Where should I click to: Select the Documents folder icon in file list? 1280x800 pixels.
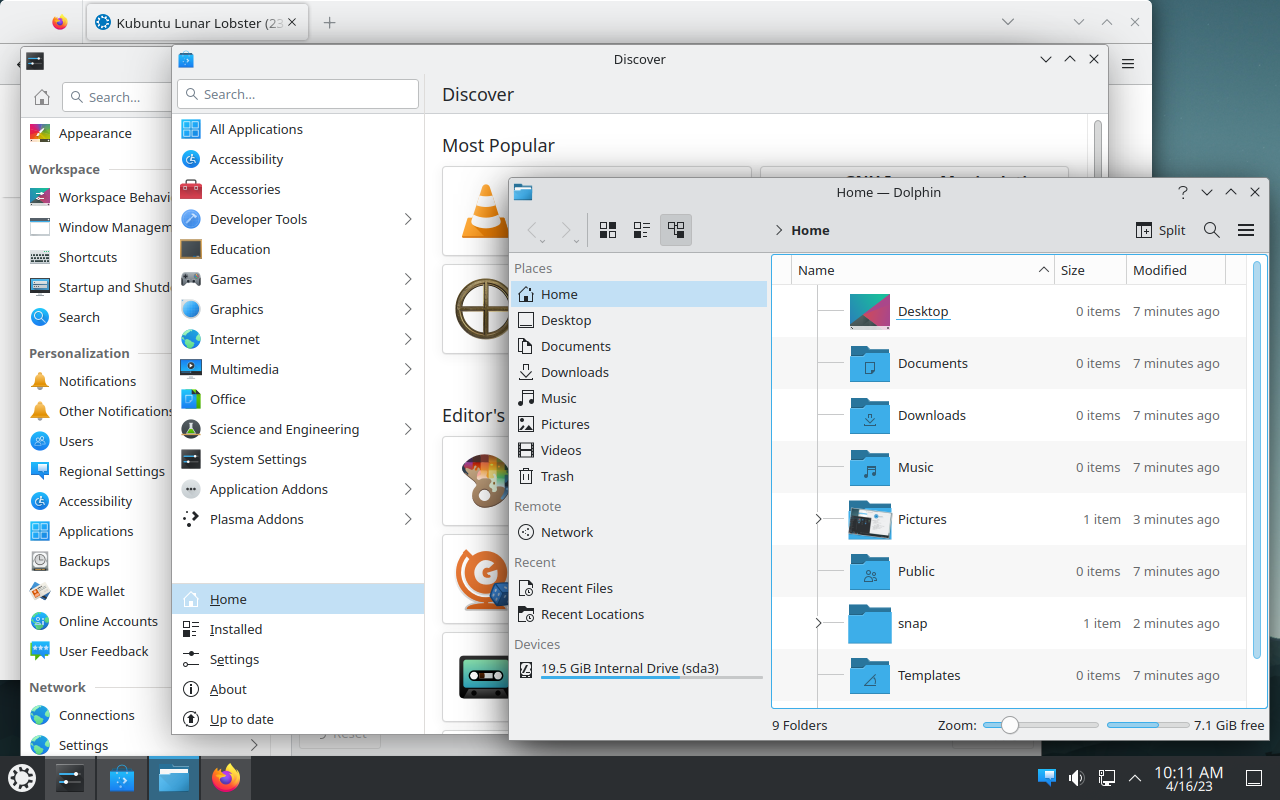point(870,364)
